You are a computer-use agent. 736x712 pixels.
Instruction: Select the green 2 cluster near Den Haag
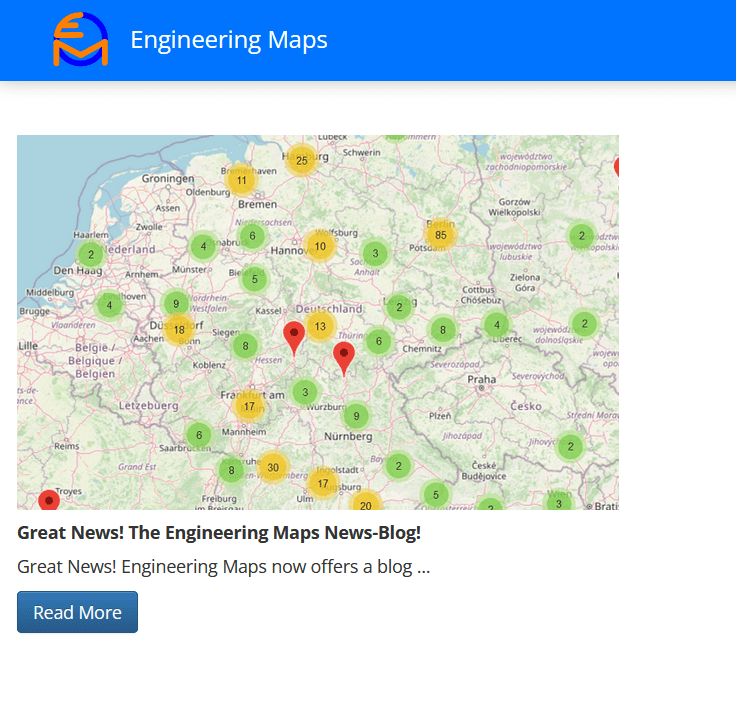coord(90,254)
